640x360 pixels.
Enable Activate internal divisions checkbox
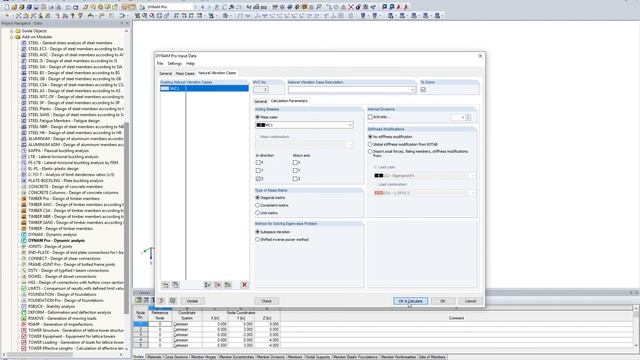(370, 117)
